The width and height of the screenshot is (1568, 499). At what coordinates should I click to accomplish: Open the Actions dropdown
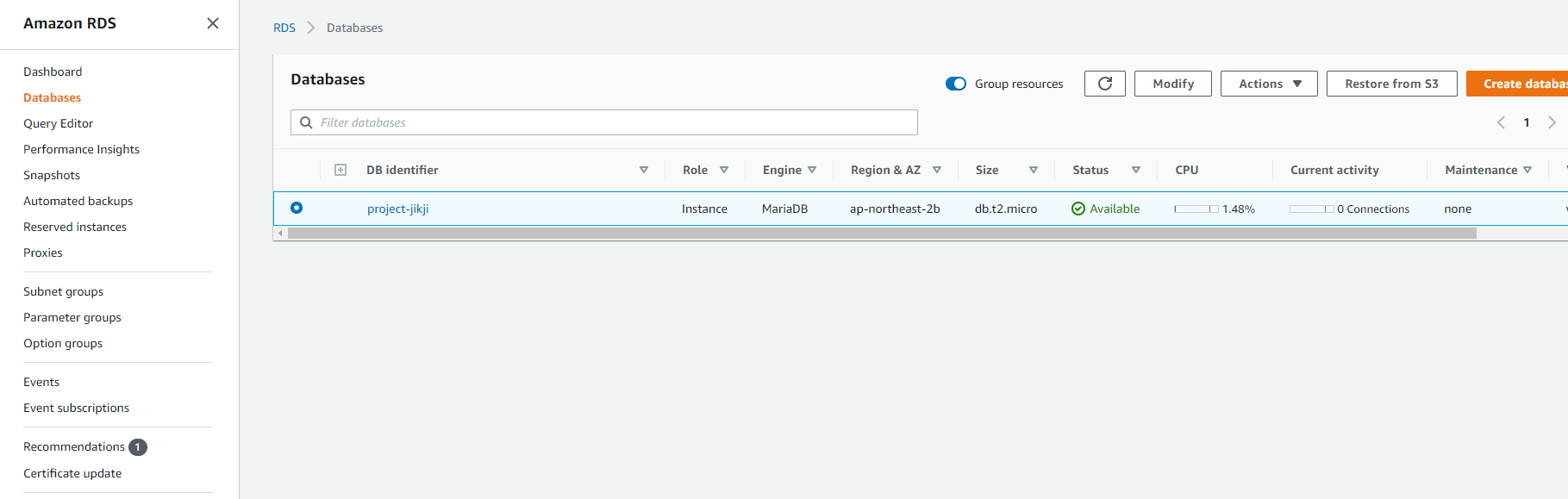pyautogui.click(x=1269, y=84)
